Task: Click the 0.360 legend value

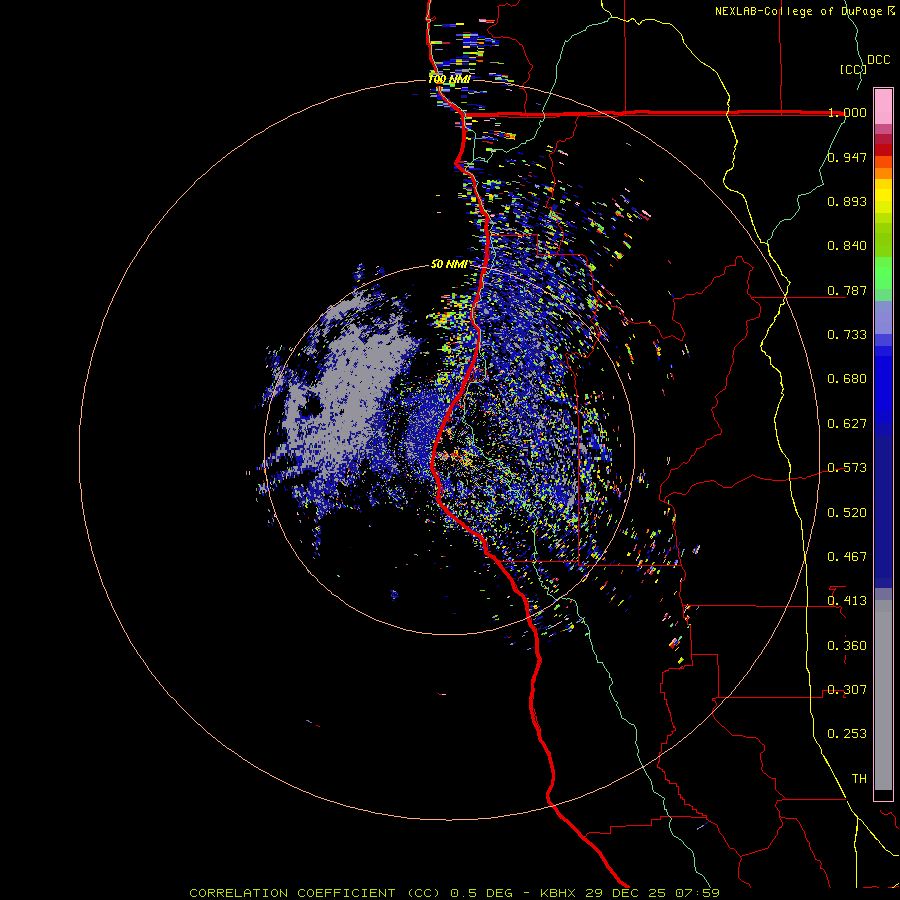Action: [847, 646]
